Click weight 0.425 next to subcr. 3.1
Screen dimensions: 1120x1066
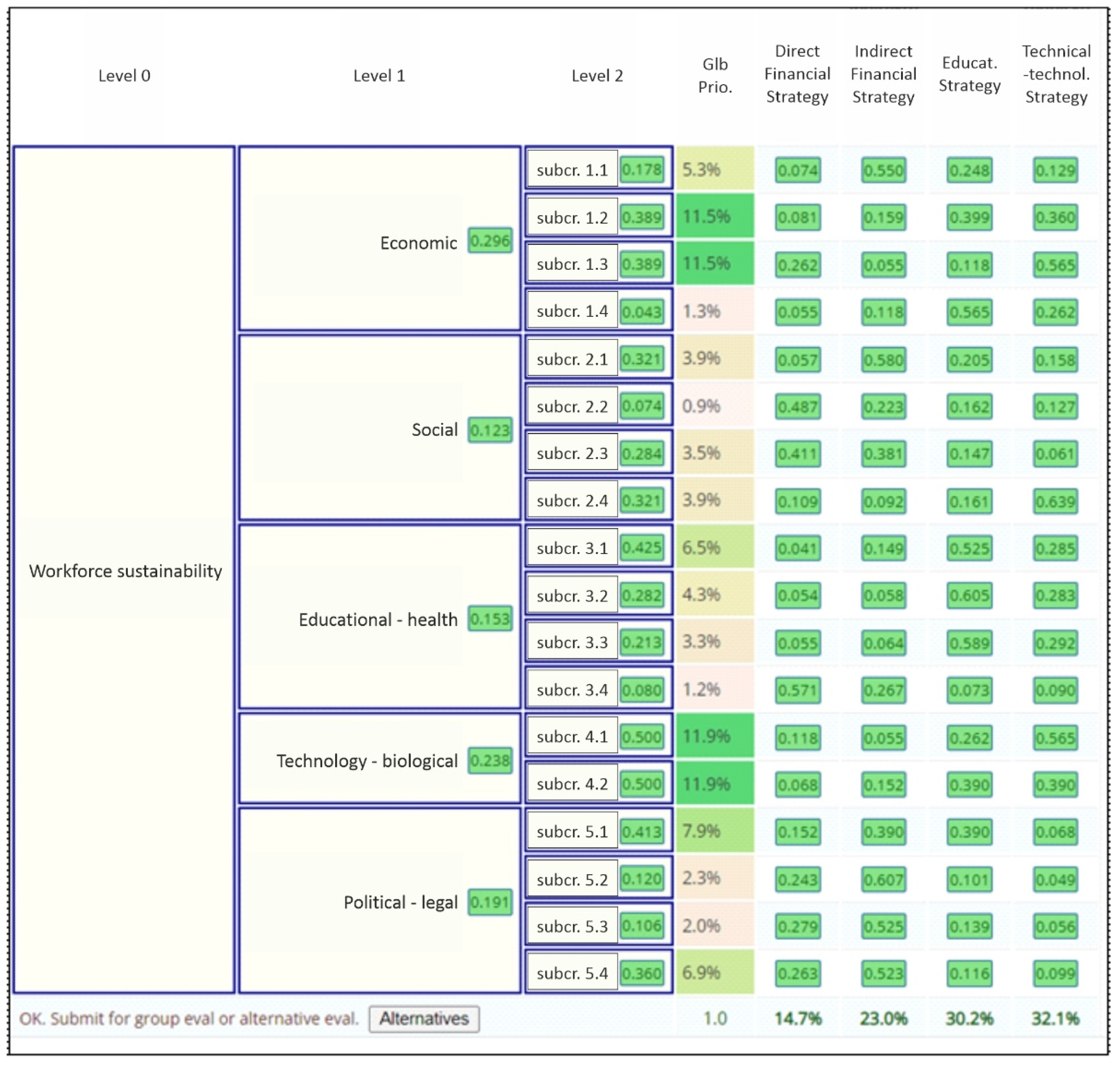(x=641, y=547)
